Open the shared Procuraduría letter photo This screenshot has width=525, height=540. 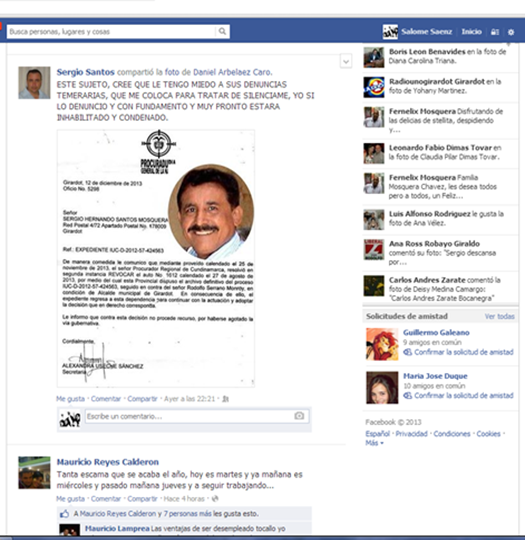click(x=156, y=258)
